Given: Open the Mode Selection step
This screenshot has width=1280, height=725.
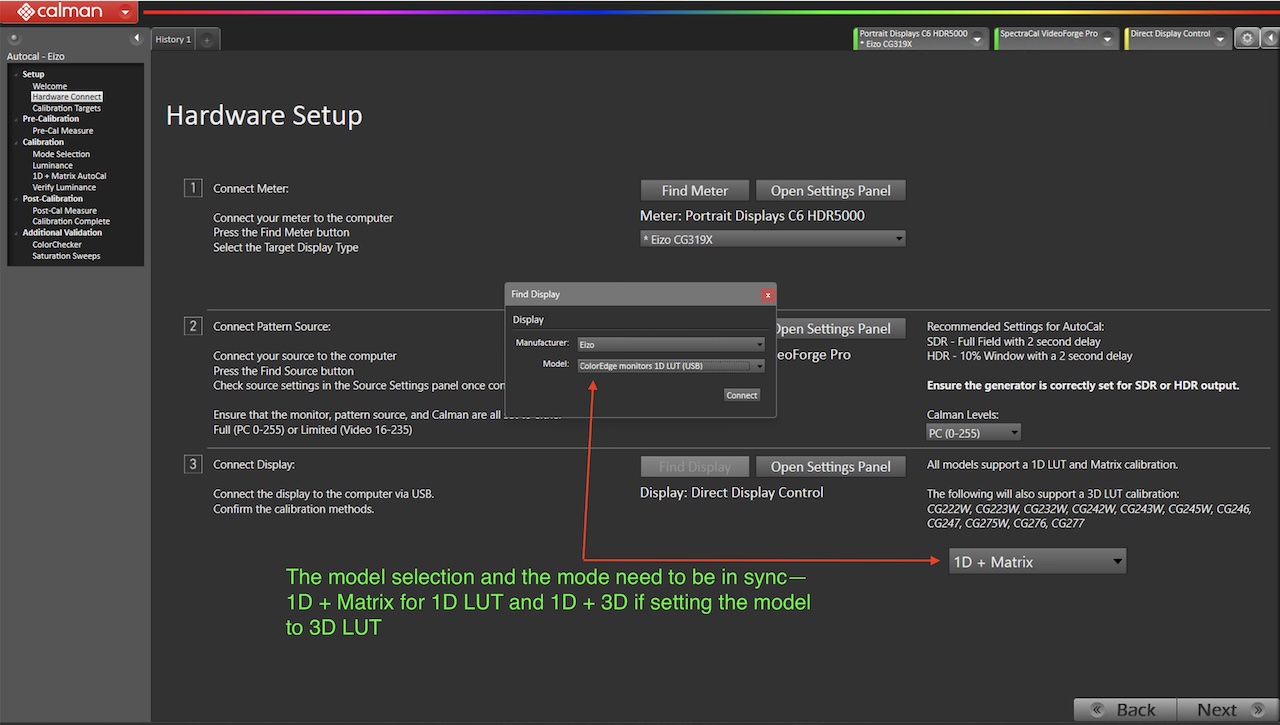Looking at the screenshot, I should pos(60,154).
